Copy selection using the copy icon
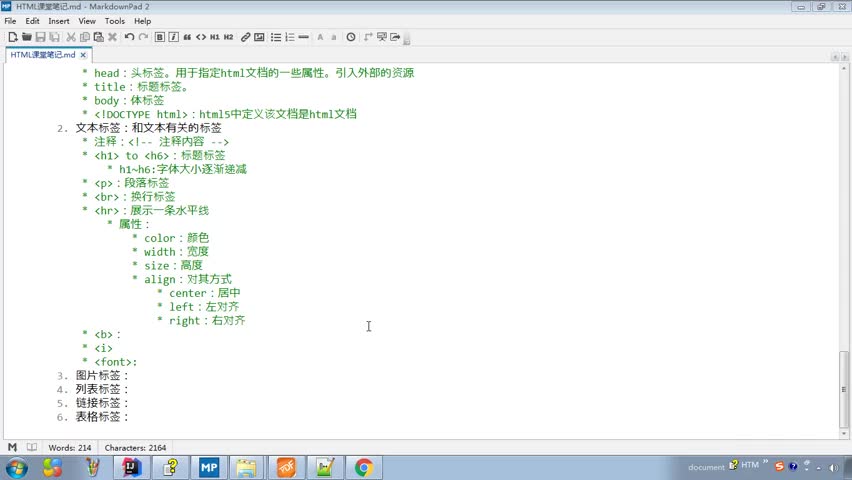Screen dimensions: 852x480 tap(85, 37)
